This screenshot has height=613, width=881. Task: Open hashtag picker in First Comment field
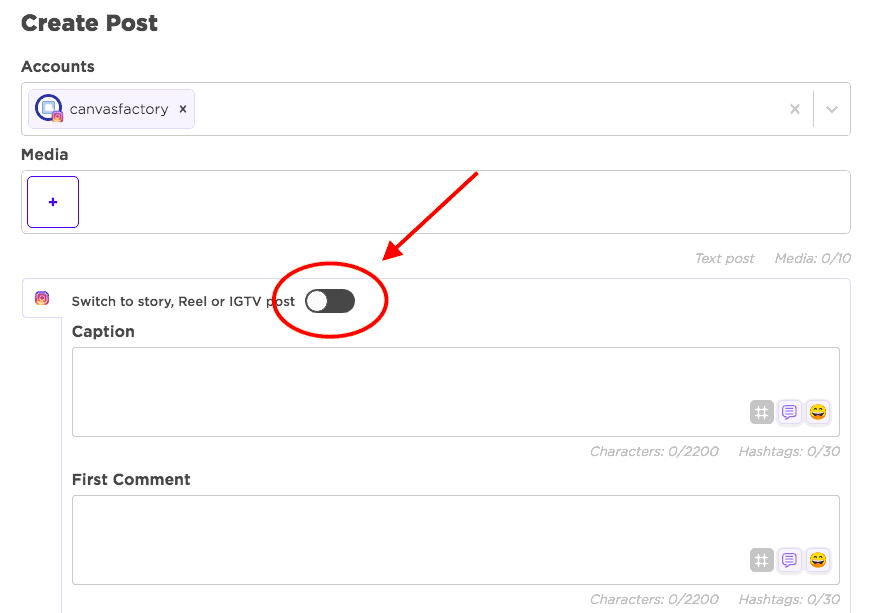(762, 560)
